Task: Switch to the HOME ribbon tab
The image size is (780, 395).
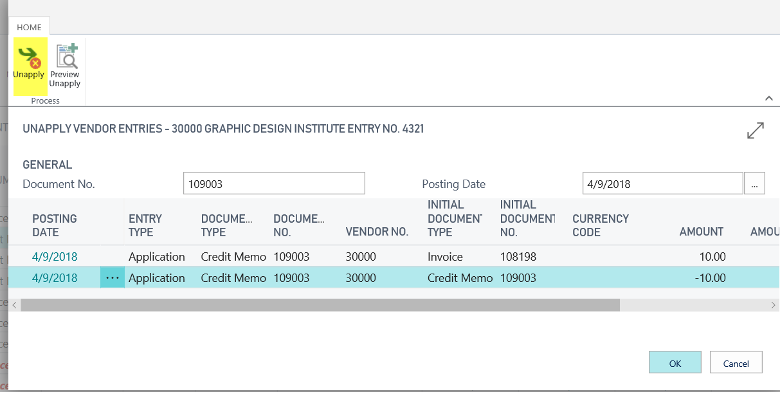Action: (29, 27)
